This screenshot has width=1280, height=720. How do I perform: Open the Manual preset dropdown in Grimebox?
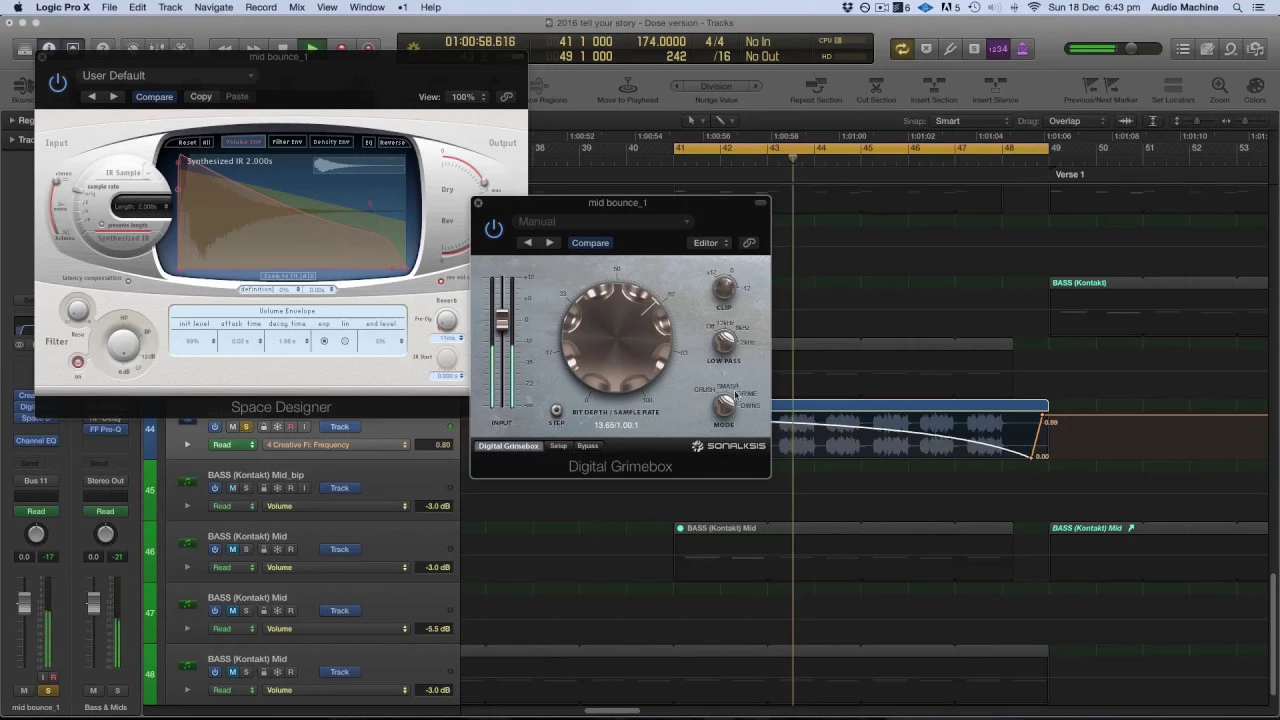click(603, 222)
